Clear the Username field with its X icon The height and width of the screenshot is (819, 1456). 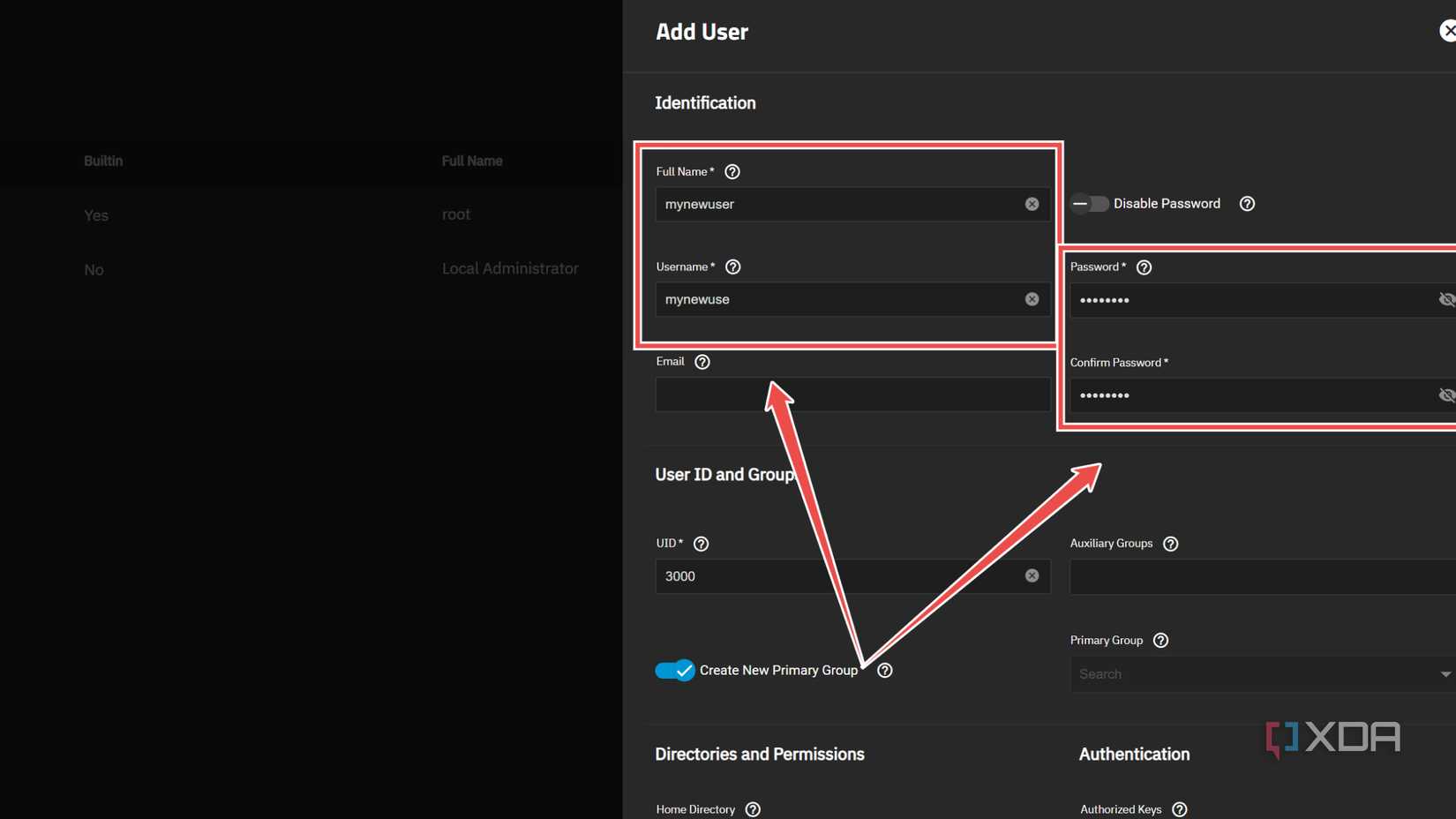pos(1032,299)
